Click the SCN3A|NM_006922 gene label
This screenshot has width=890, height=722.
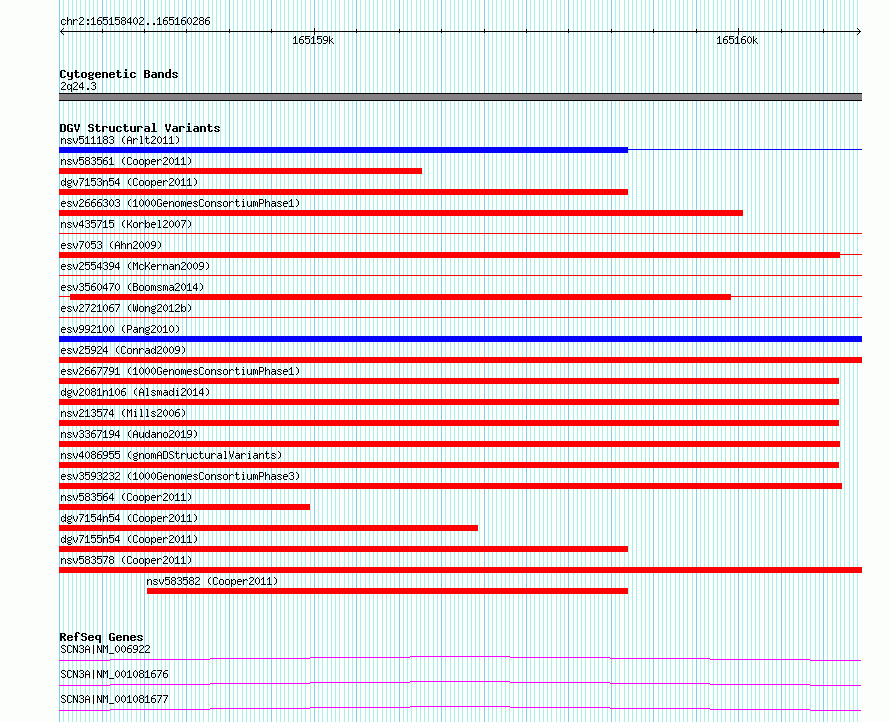105,649
